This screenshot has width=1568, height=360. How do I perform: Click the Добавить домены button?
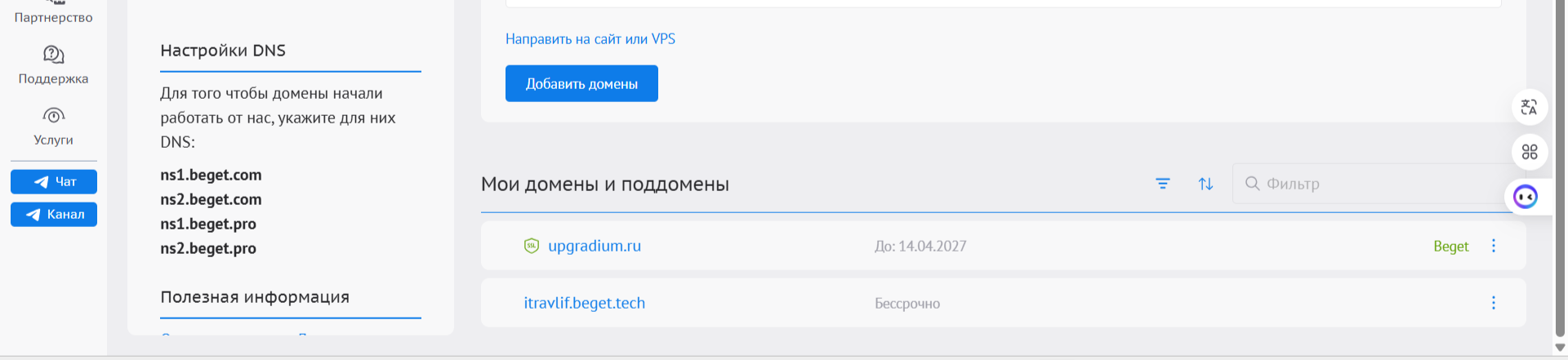[x=581, y=83]
